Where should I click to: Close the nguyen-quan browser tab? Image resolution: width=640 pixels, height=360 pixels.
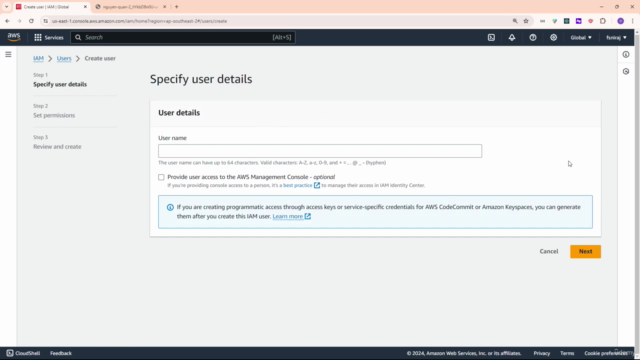[164, 7]
